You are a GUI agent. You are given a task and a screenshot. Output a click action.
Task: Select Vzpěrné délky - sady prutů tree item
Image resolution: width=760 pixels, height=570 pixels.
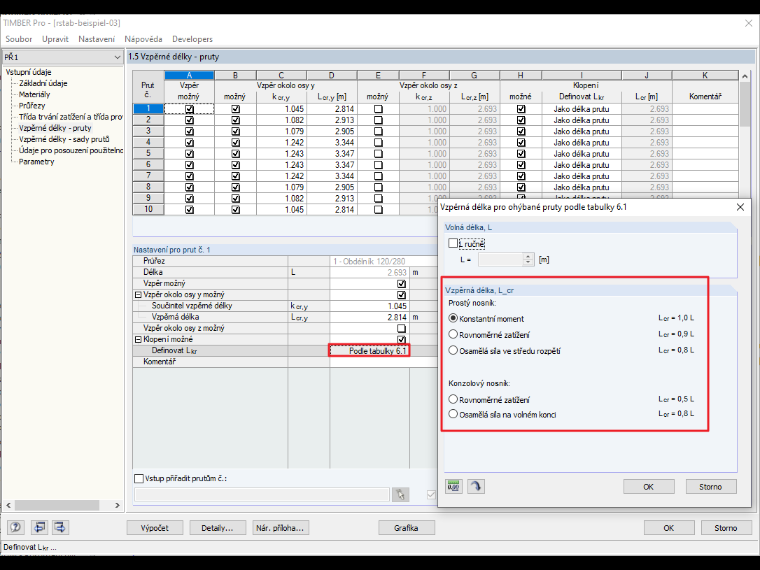[x=64, y=139]
